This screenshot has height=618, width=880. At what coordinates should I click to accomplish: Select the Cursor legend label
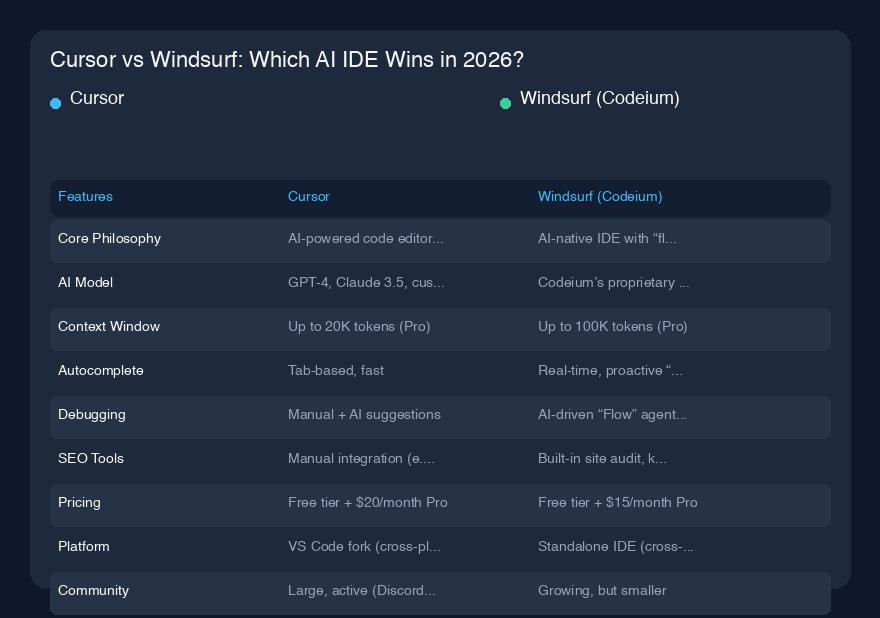click(97, 98)
